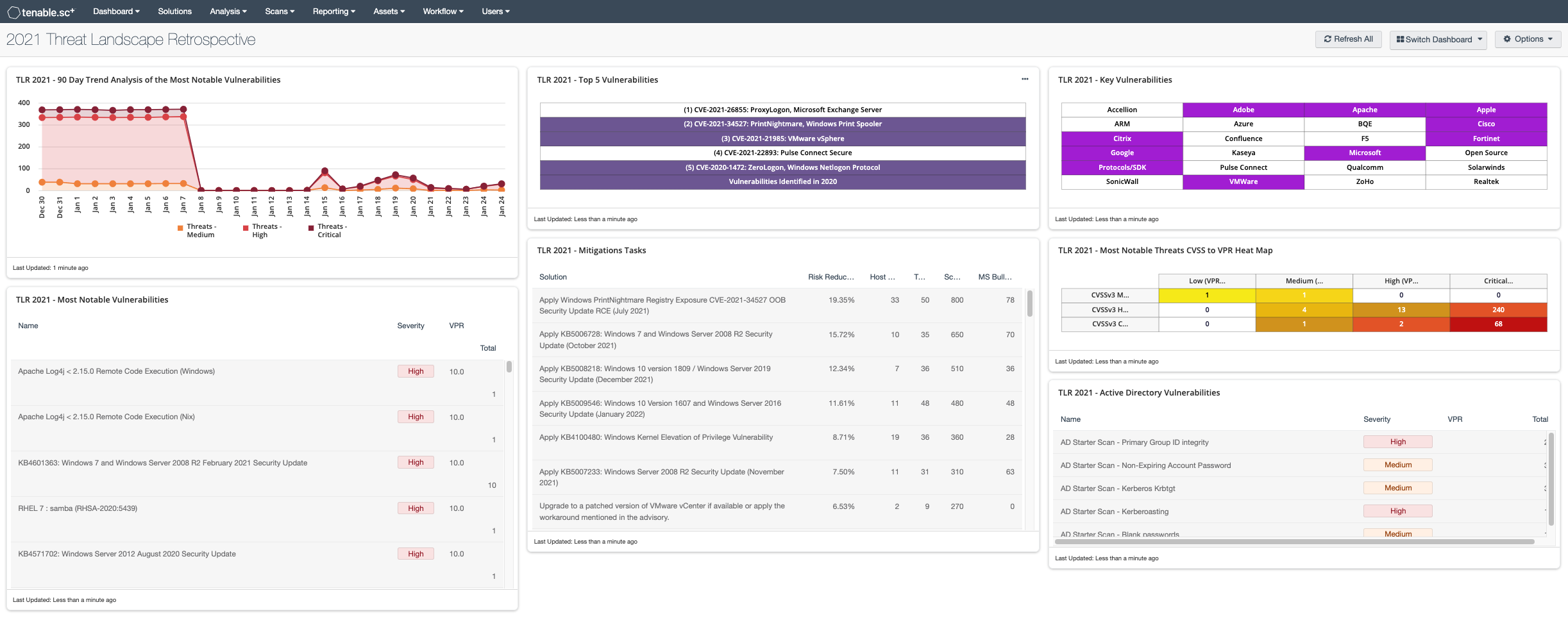Click the heat map cell showing 4
1568x618 pixels.
[1304, 310]
